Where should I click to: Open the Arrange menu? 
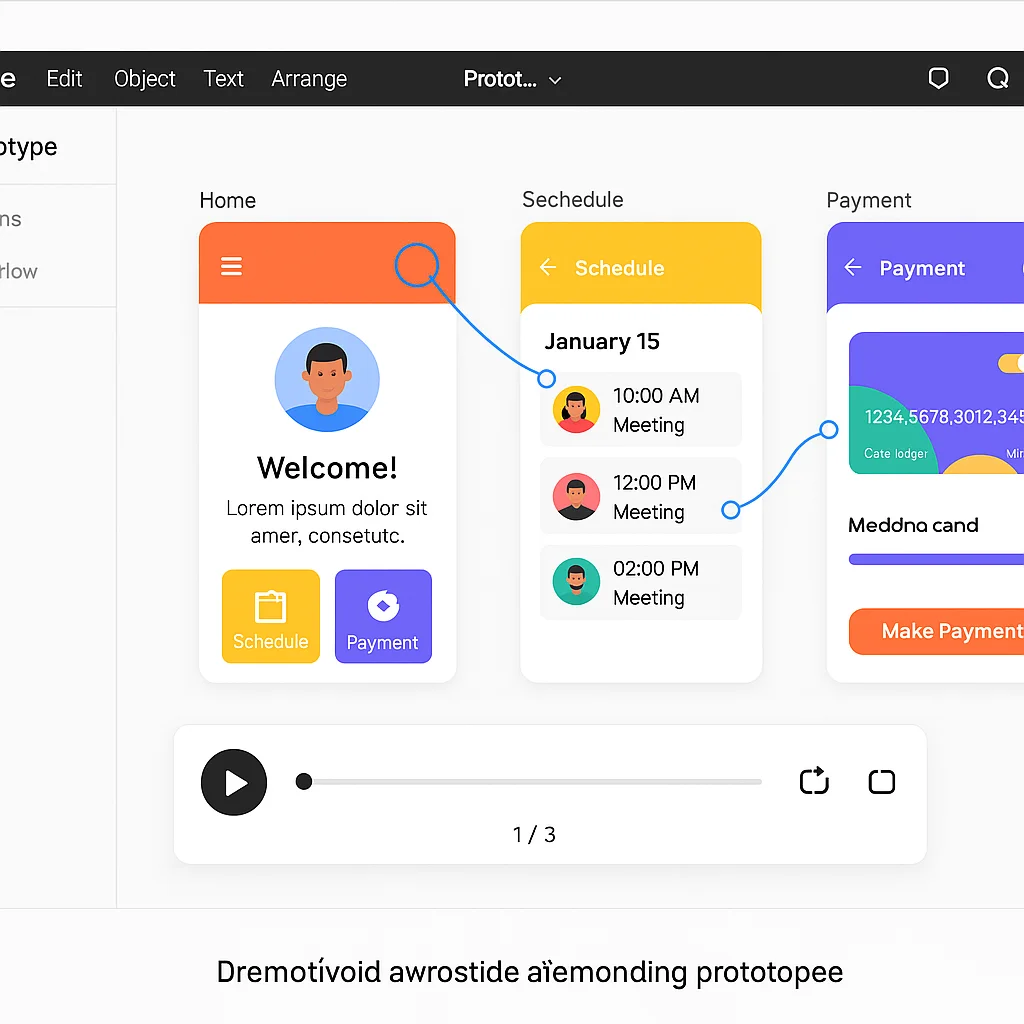coord(309,78)
